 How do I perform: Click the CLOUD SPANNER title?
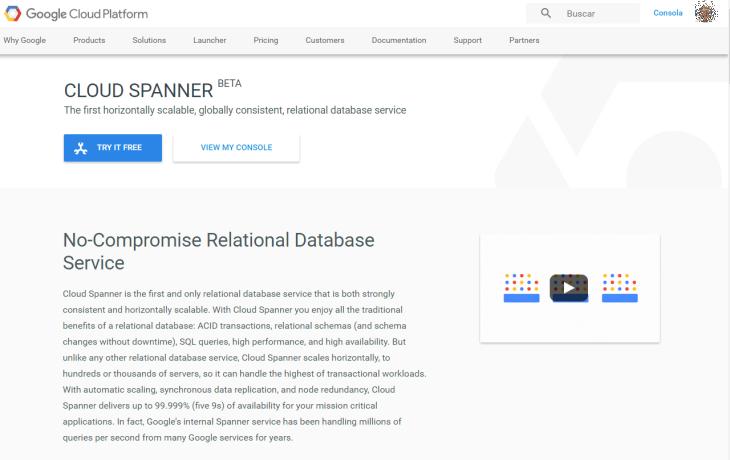[x=138, y=90]
